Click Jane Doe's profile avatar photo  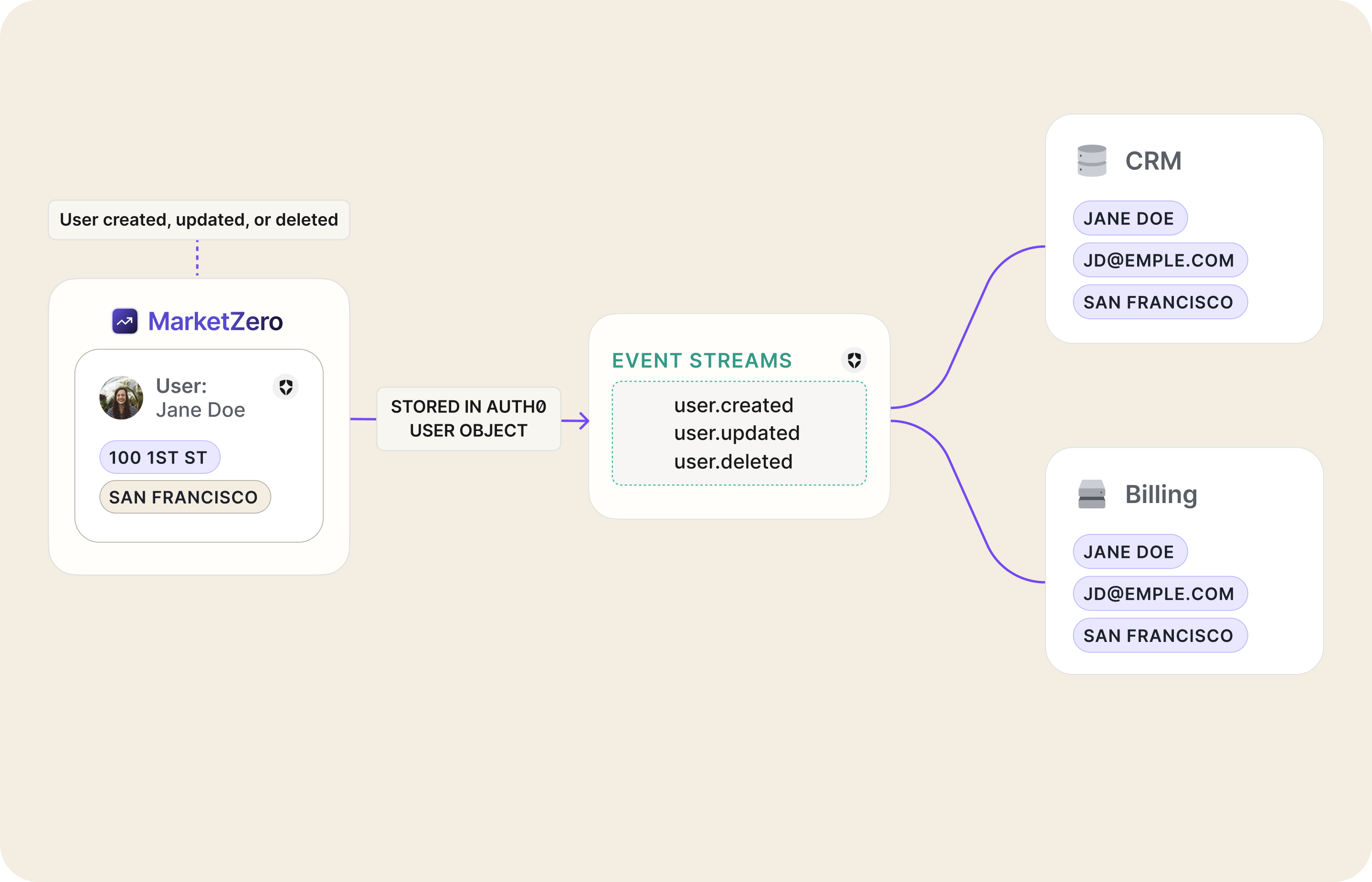coord(121,398)
